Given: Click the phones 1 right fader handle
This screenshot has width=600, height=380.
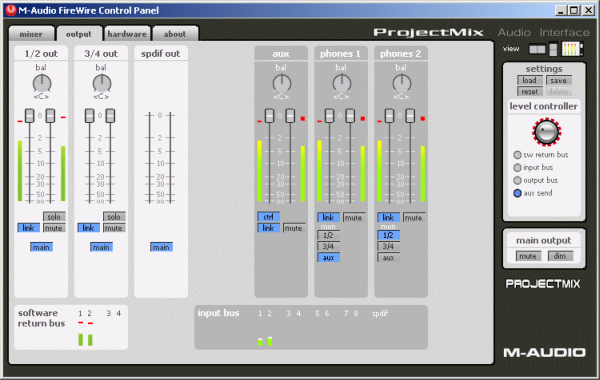Looking at the screenshot, I should click(350, 116).
